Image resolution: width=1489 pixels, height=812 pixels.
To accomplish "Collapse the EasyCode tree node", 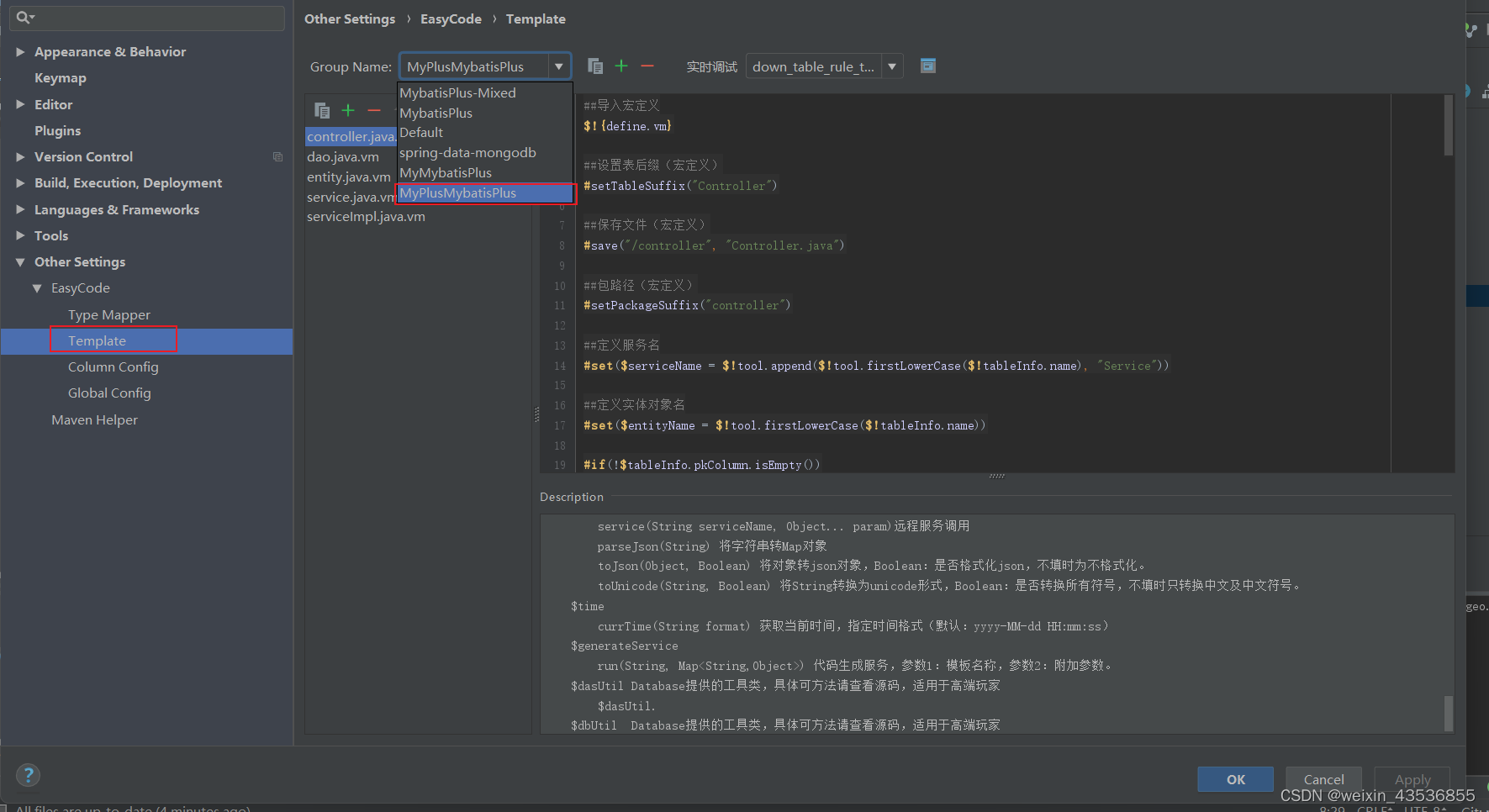I will (37, 288).
